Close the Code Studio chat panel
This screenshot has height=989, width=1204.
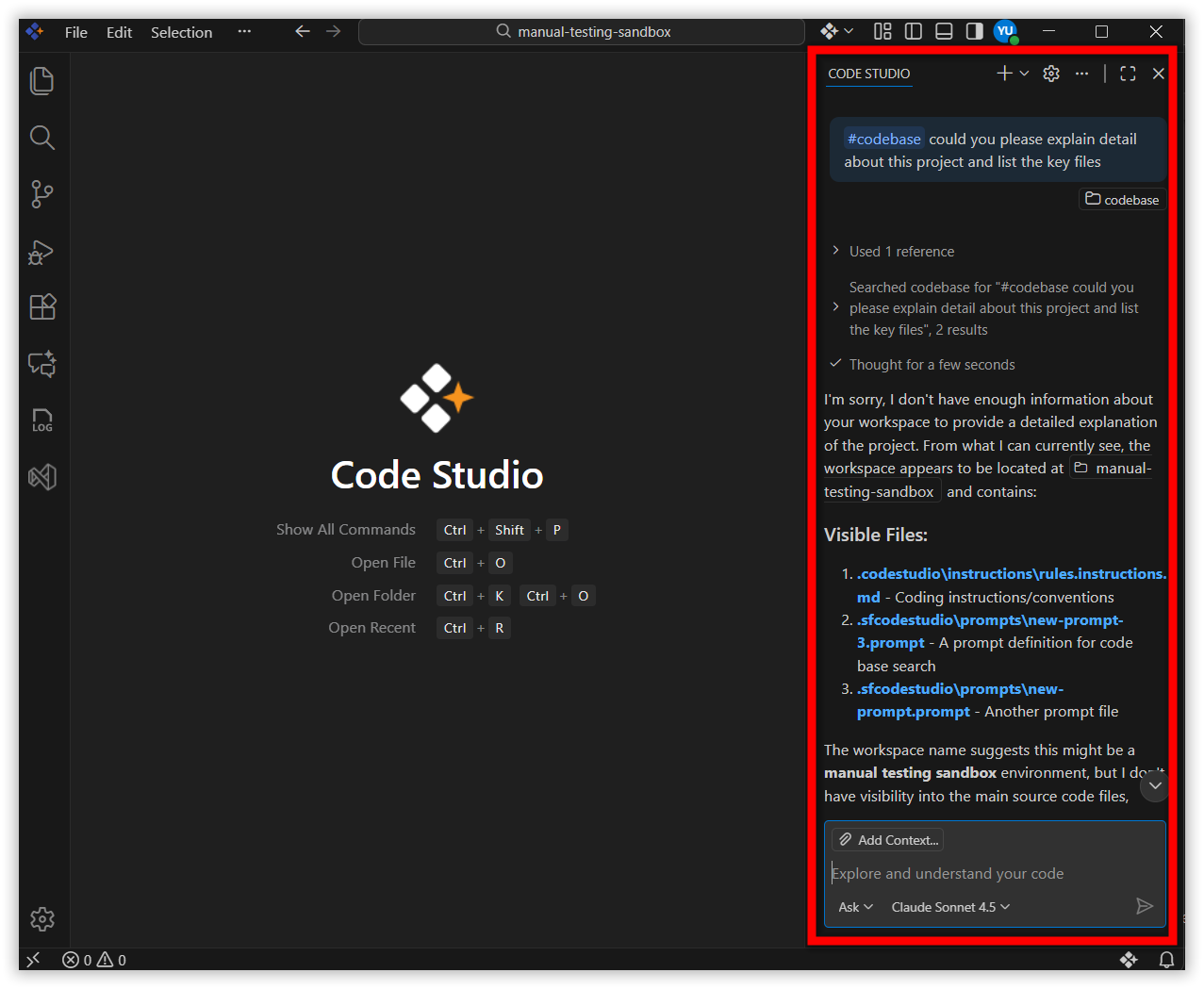point(1159,74)
